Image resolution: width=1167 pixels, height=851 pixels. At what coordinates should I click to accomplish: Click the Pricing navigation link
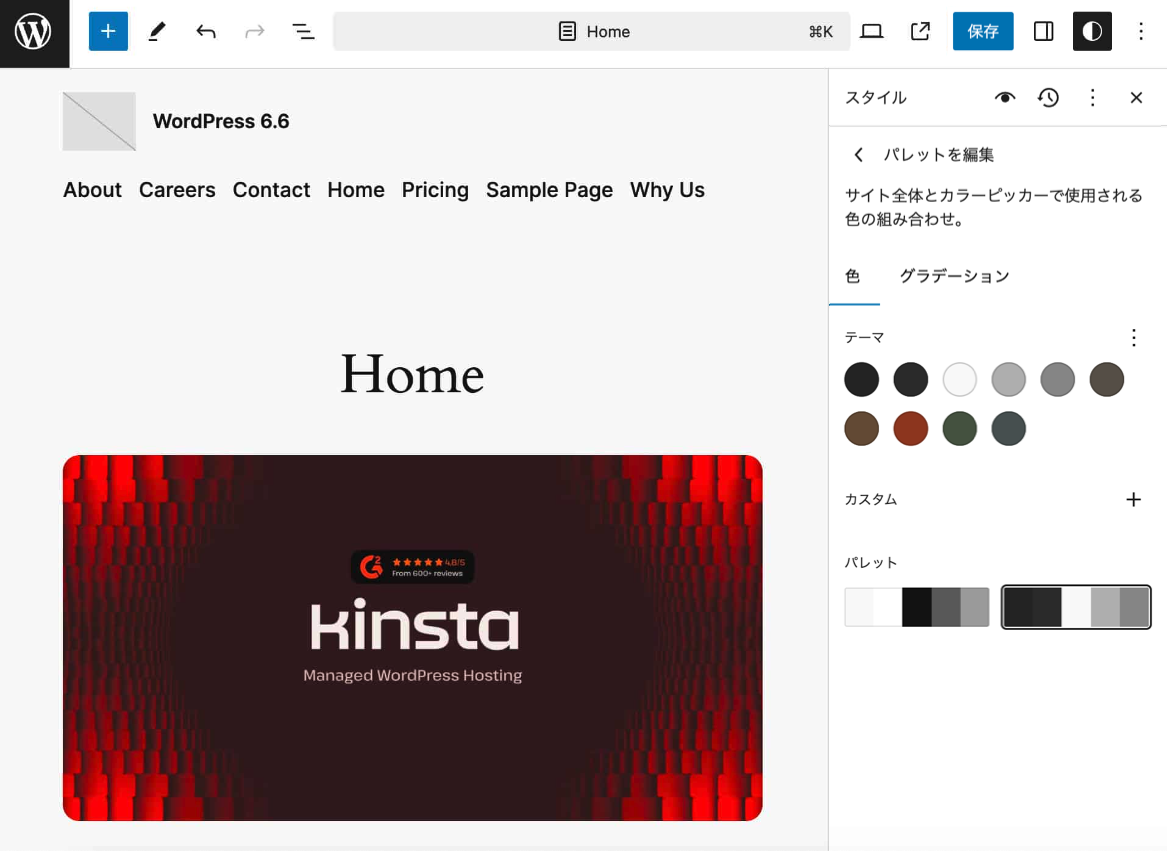[435, 190]
